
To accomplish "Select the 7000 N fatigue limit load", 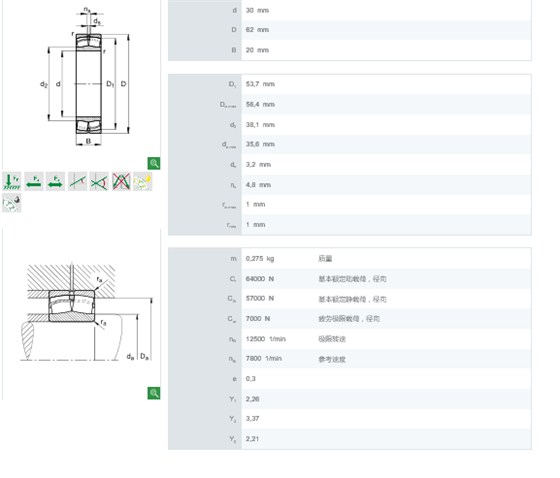I will click(x=258, y=319).
